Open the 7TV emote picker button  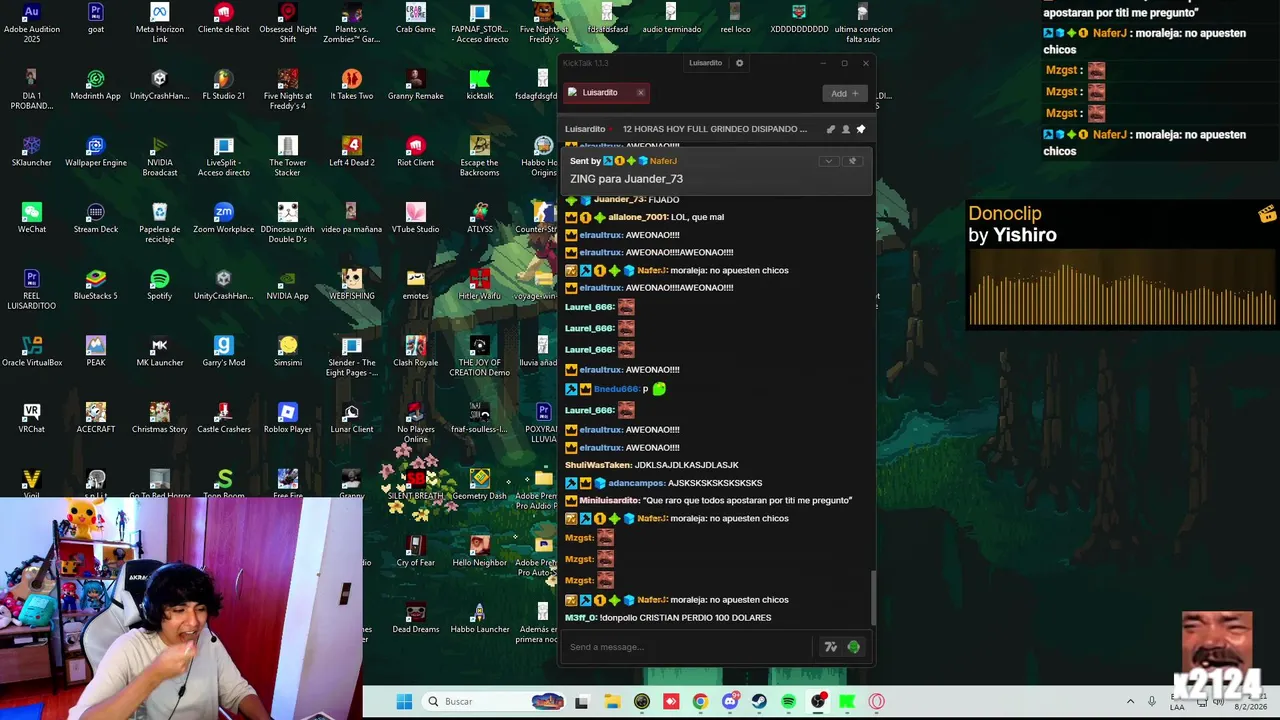point(830,647)
